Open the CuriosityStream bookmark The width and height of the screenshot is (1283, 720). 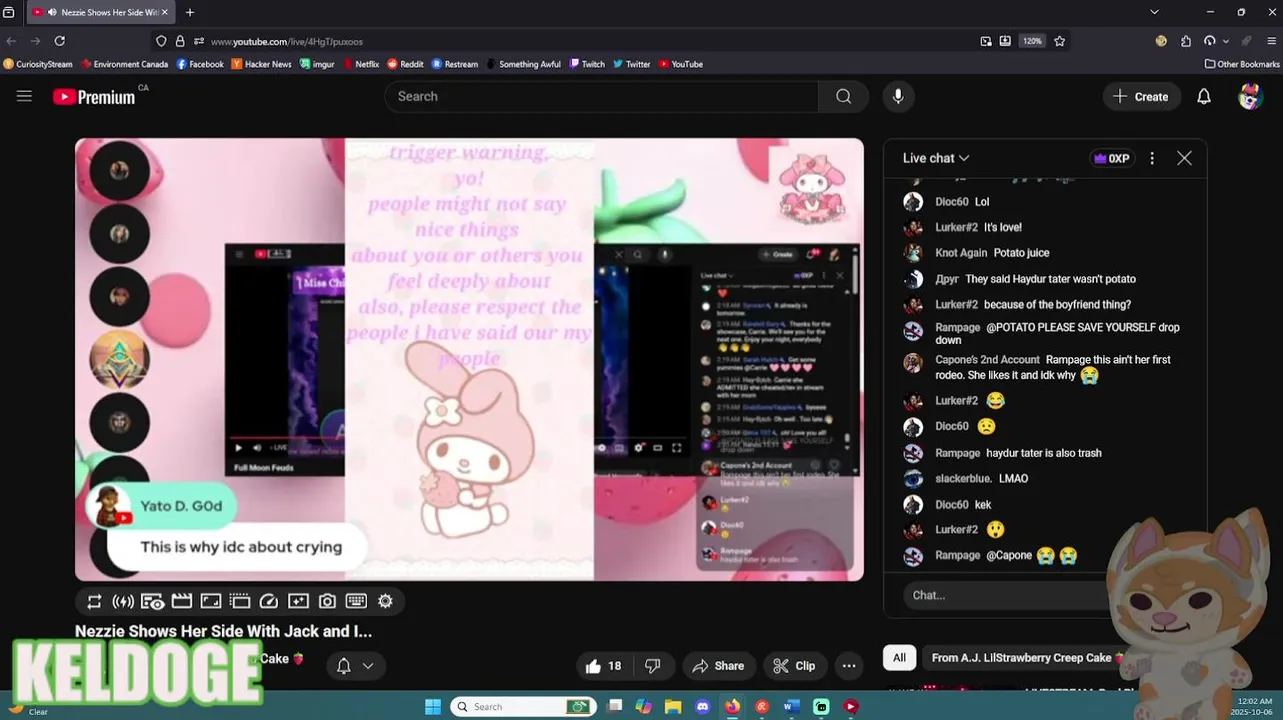click(38, 64)
